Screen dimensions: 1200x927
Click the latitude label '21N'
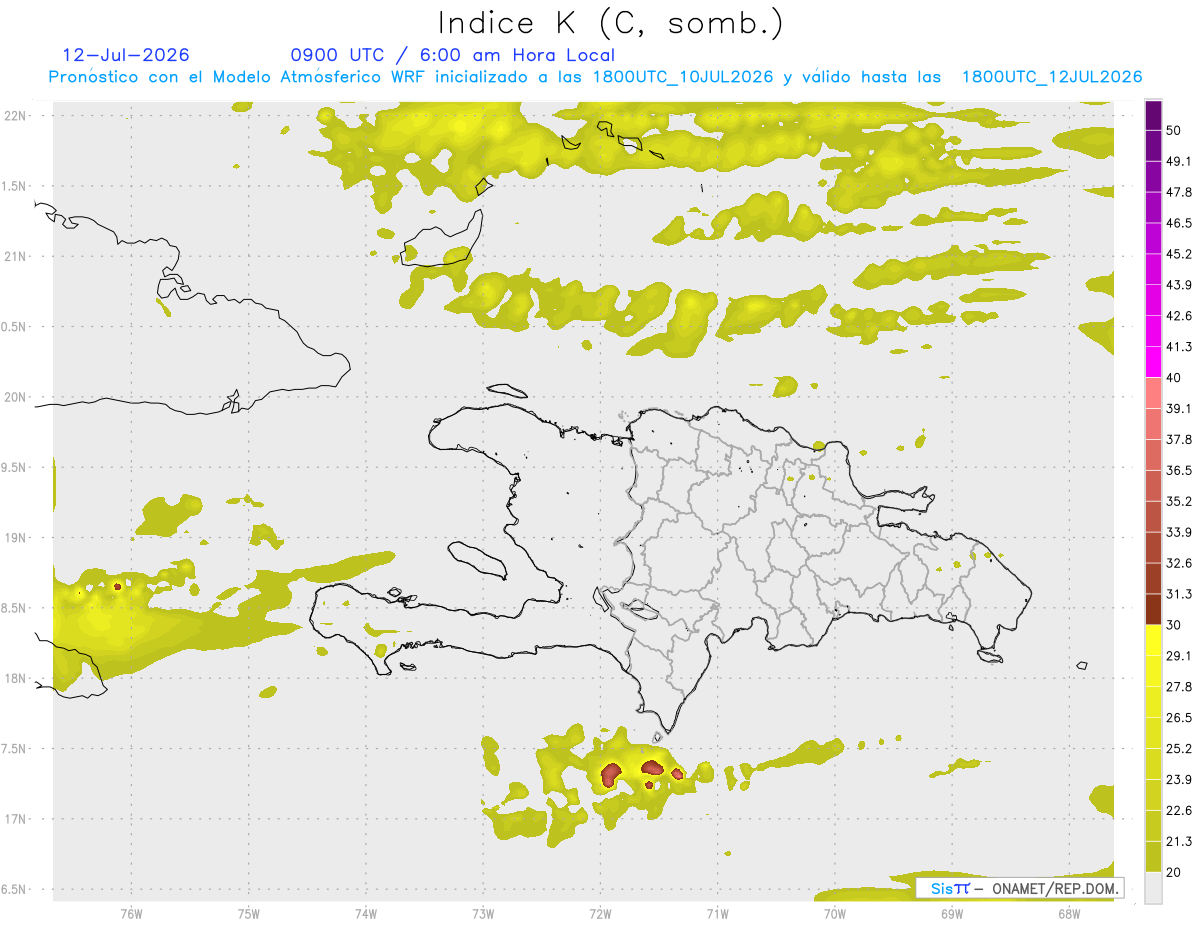click(x=16, y=256)
